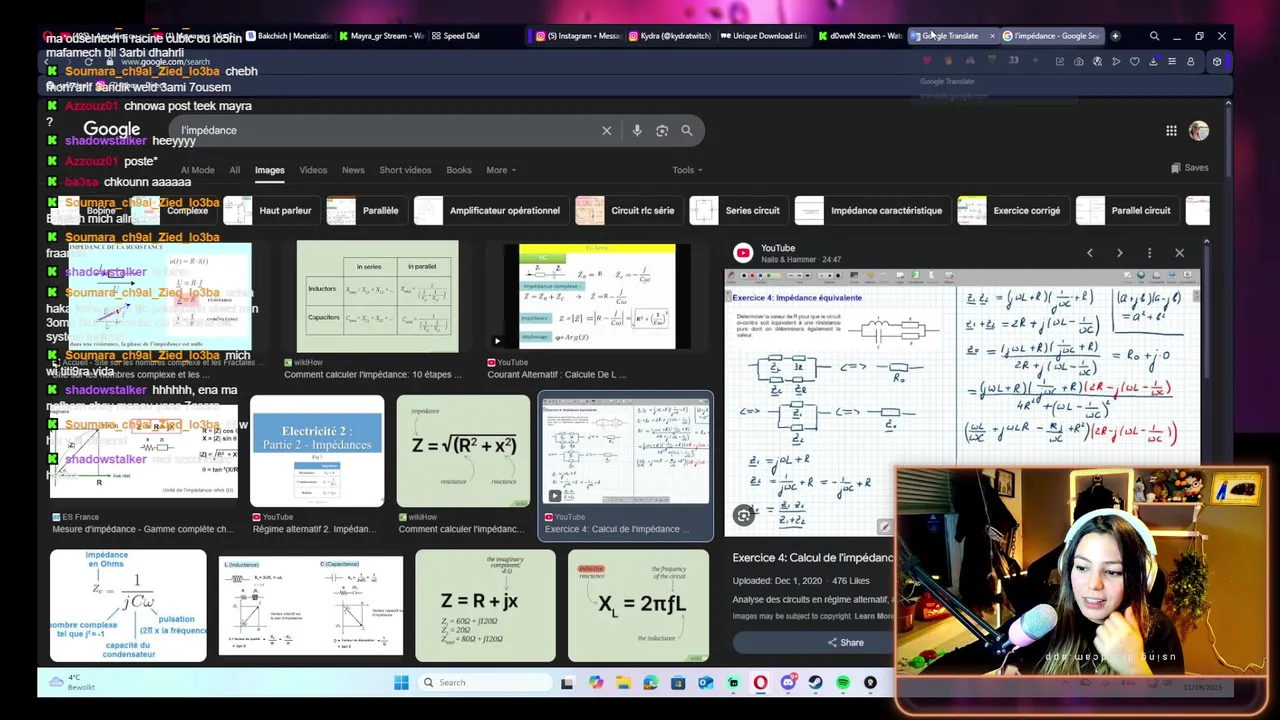Click the Share button
1280x720 pixels.
pos(846,643)
